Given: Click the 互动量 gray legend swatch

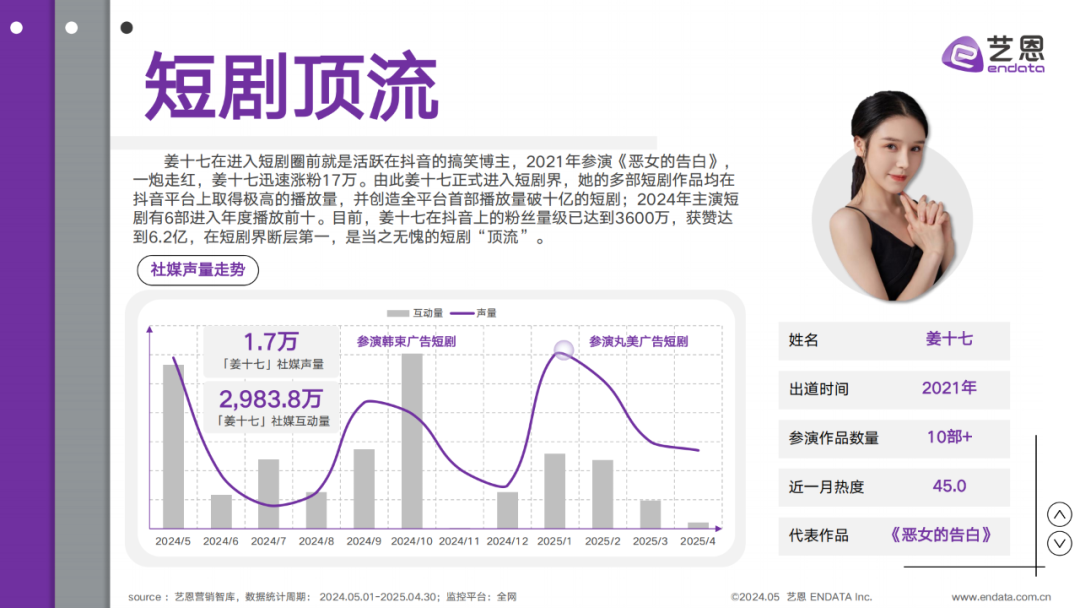Looking at the screenshot, I should coord(397,313).
